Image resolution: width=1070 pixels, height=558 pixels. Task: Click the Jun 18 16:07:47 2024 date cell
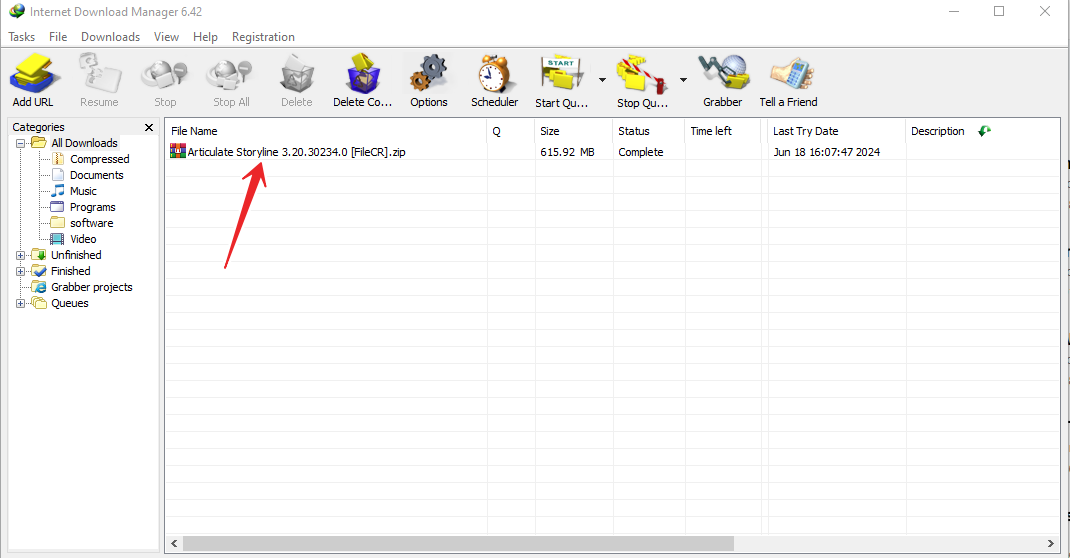point(826,151)
